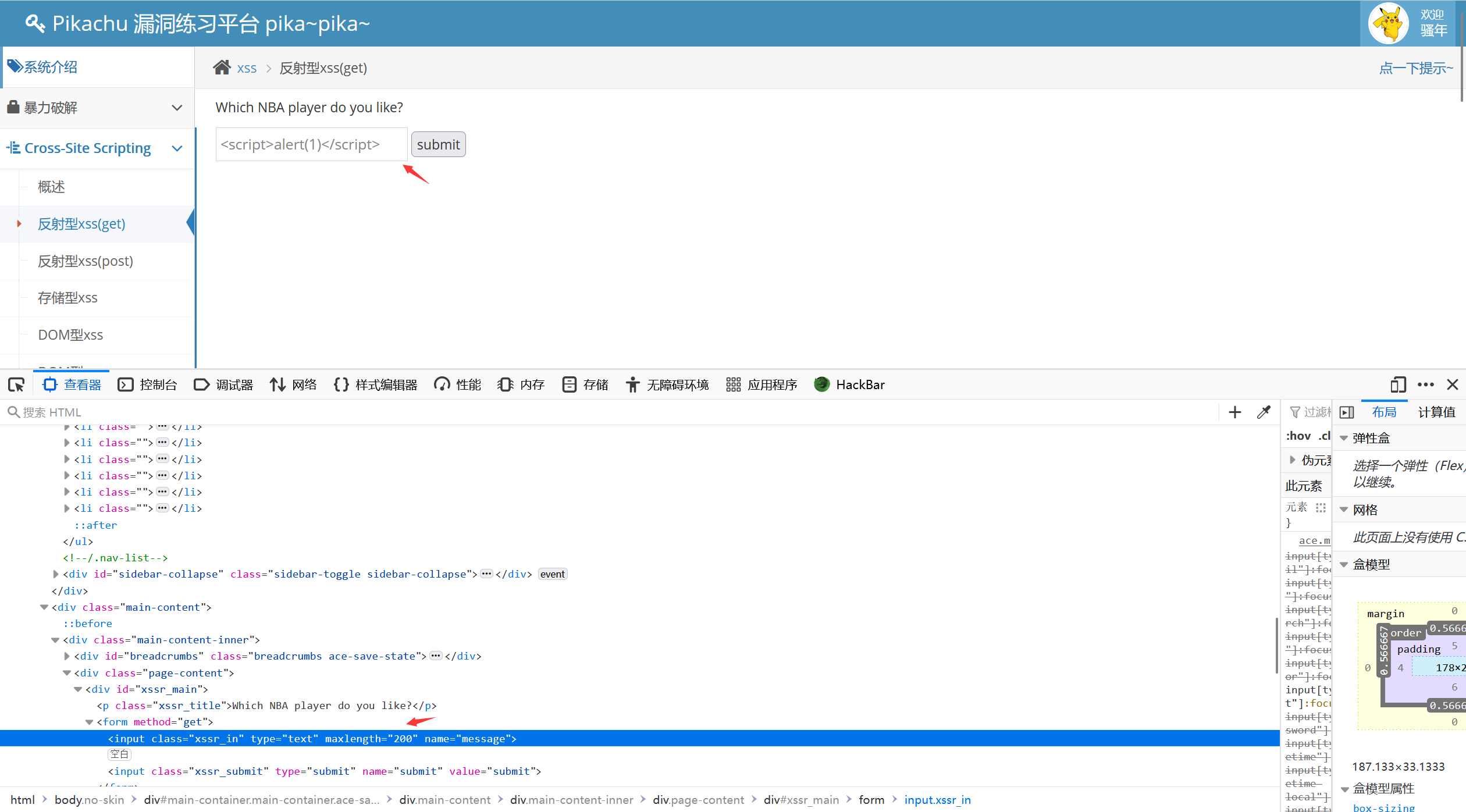Switch to the 网络 network tab
1466x812 pixels.
[293, 384]
